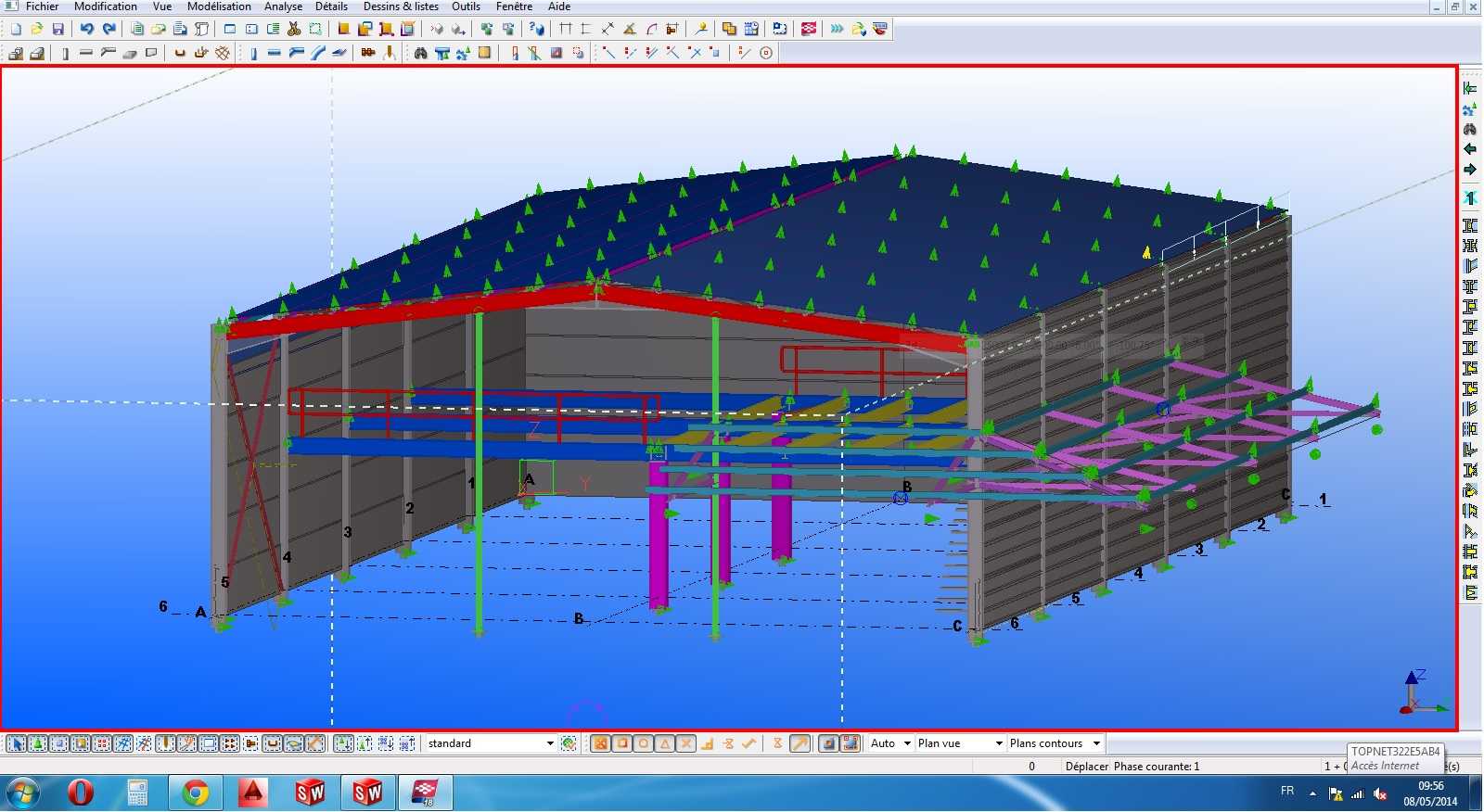1484x812 pixels.
Task: Create a weld
Action: pyautogui.click(x=390, y=53)
